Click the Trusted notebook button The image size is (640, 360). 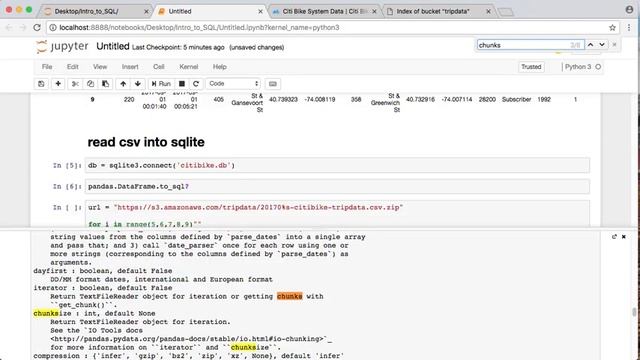point(531,67)
